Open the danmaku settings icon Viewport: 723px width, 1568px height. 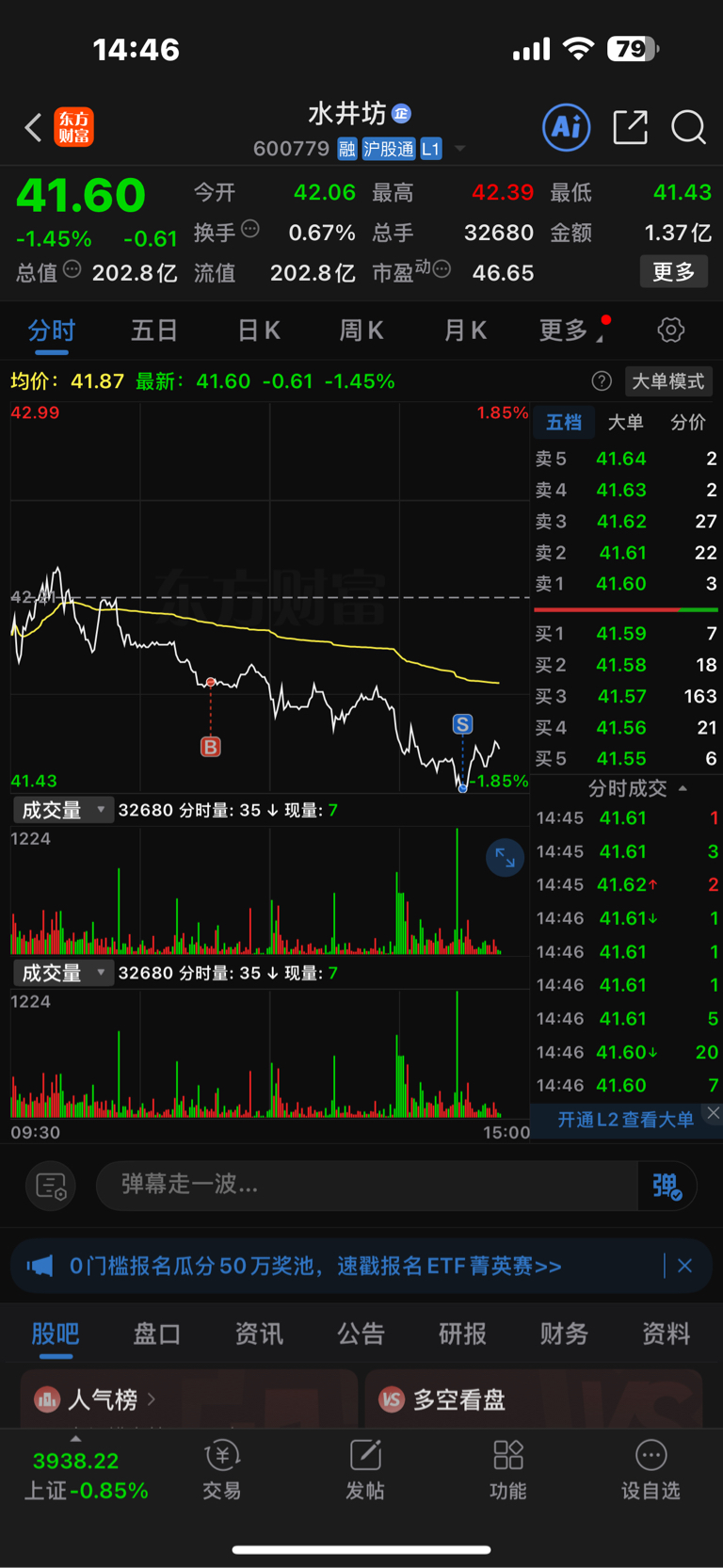(51, 1186)
